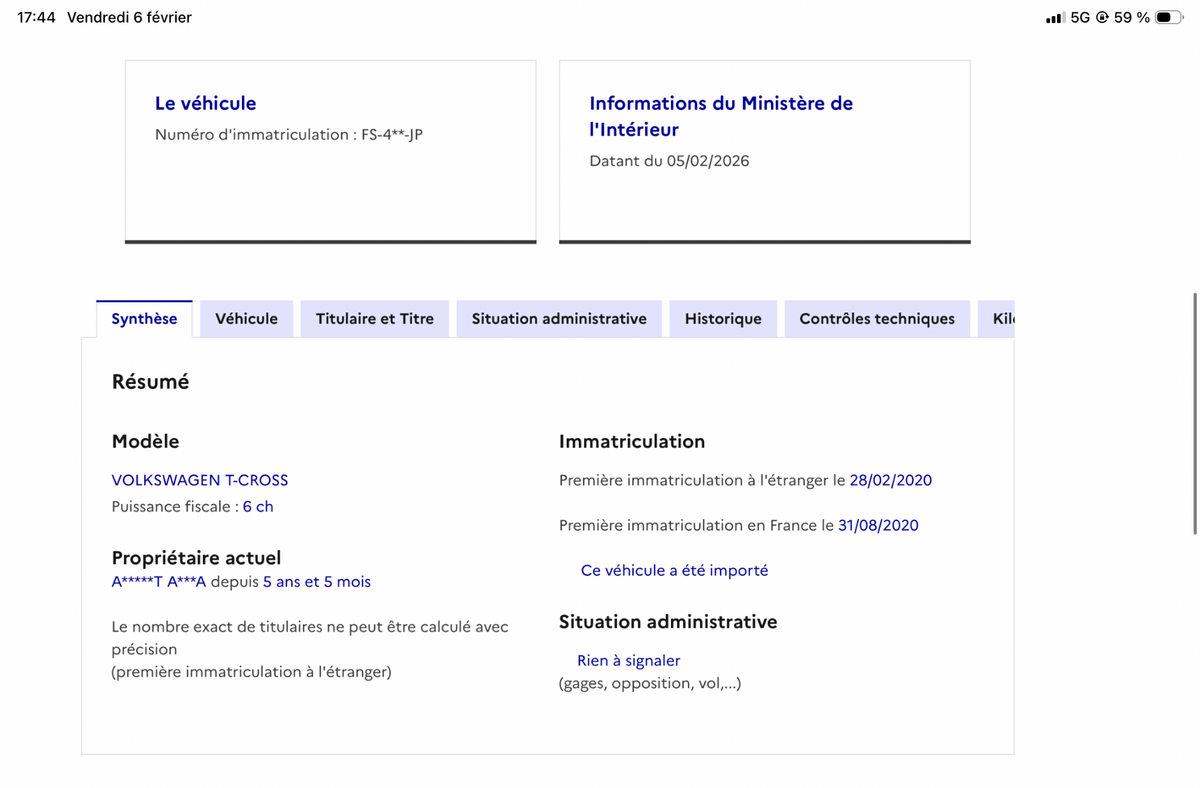Screen dimensions: 1200x788
Task: Click the Propriétaire actuel heading
Action: (196, 557)
